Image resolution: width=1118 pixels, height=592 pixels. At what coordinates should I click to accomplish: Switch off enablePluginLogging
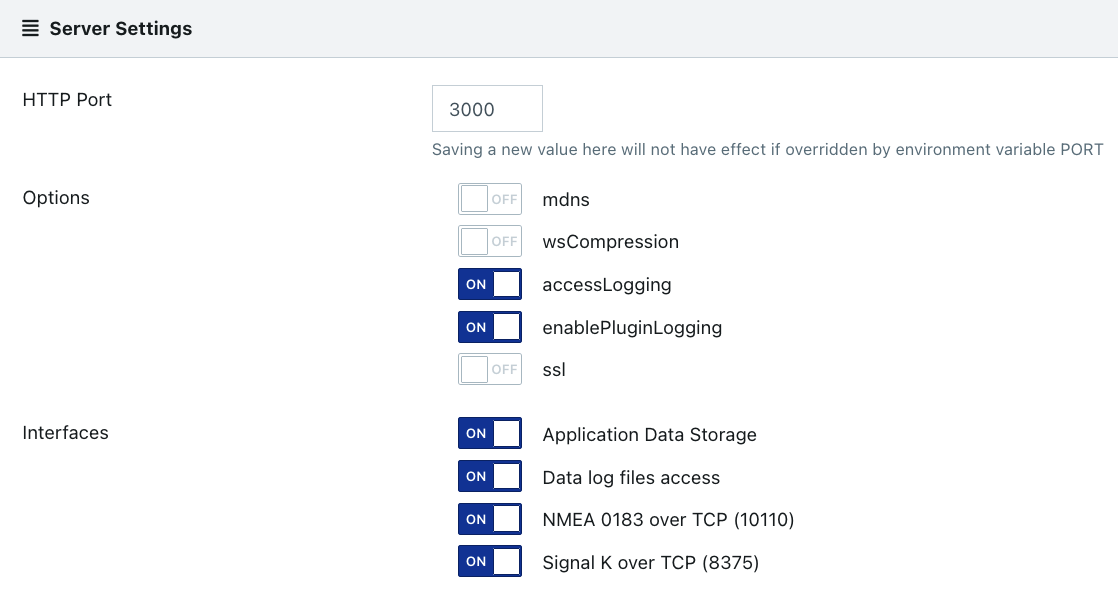click(x=490, y=327)
